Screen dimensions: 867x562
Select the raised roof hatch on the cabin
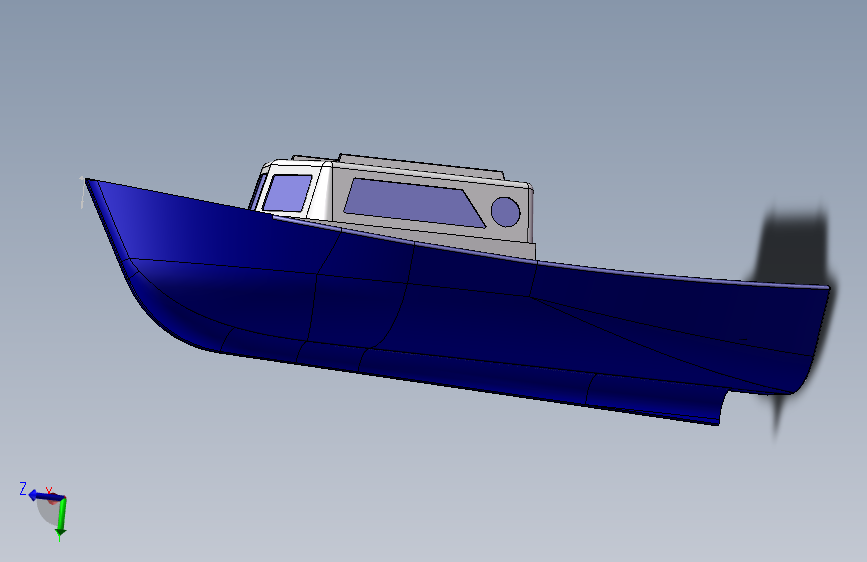(x=421, y=167)
